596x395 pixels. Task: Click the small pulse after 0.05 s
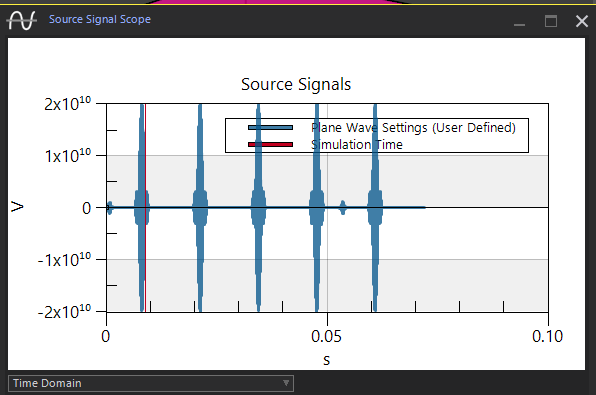click(343, 208)
